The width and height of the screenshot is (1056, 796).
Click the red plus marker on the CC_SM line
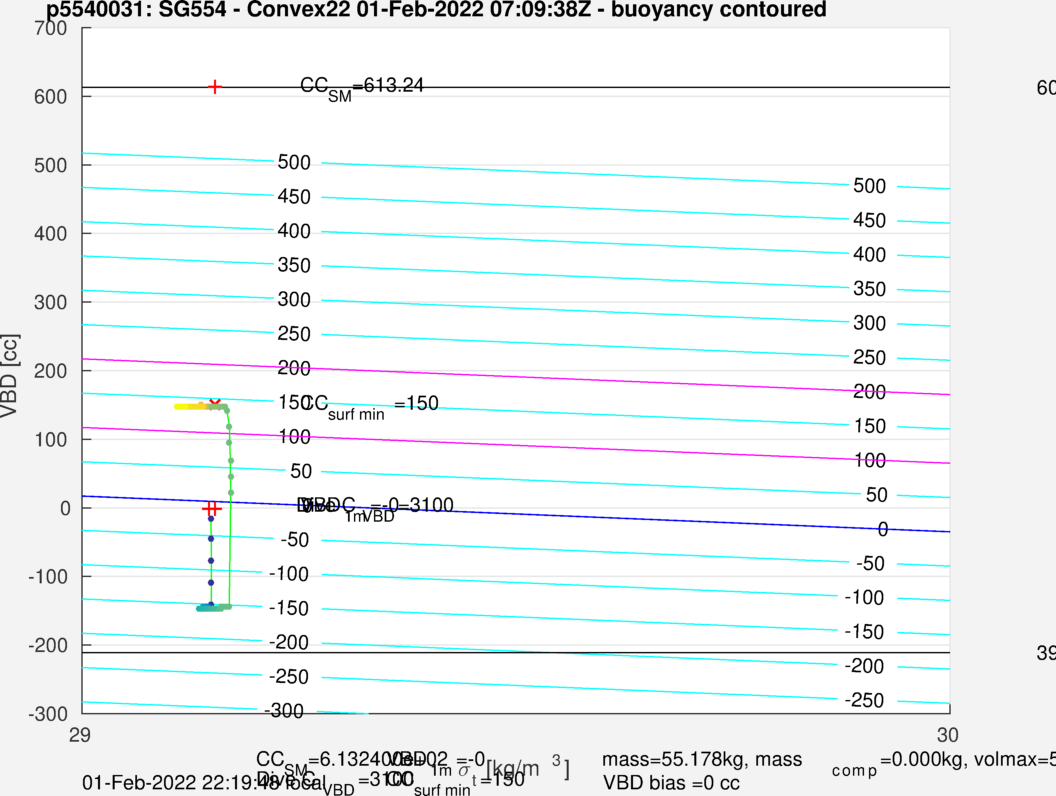[214, 87]
